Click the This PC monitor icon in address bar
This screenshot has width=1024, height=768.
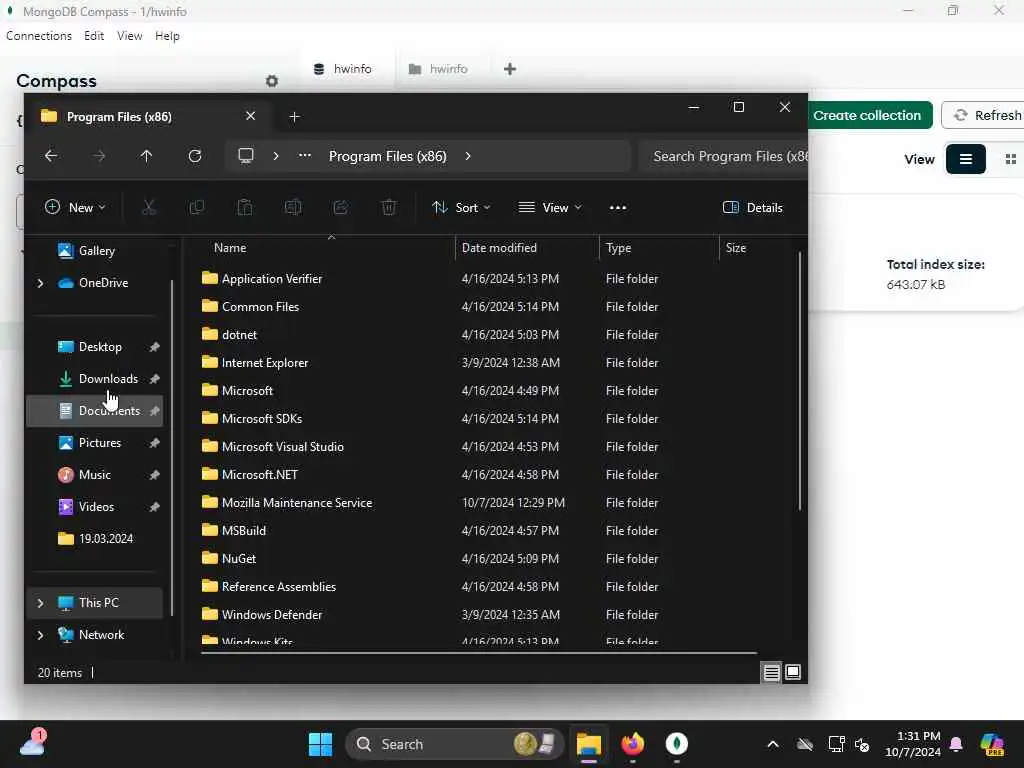pos(246,155)
